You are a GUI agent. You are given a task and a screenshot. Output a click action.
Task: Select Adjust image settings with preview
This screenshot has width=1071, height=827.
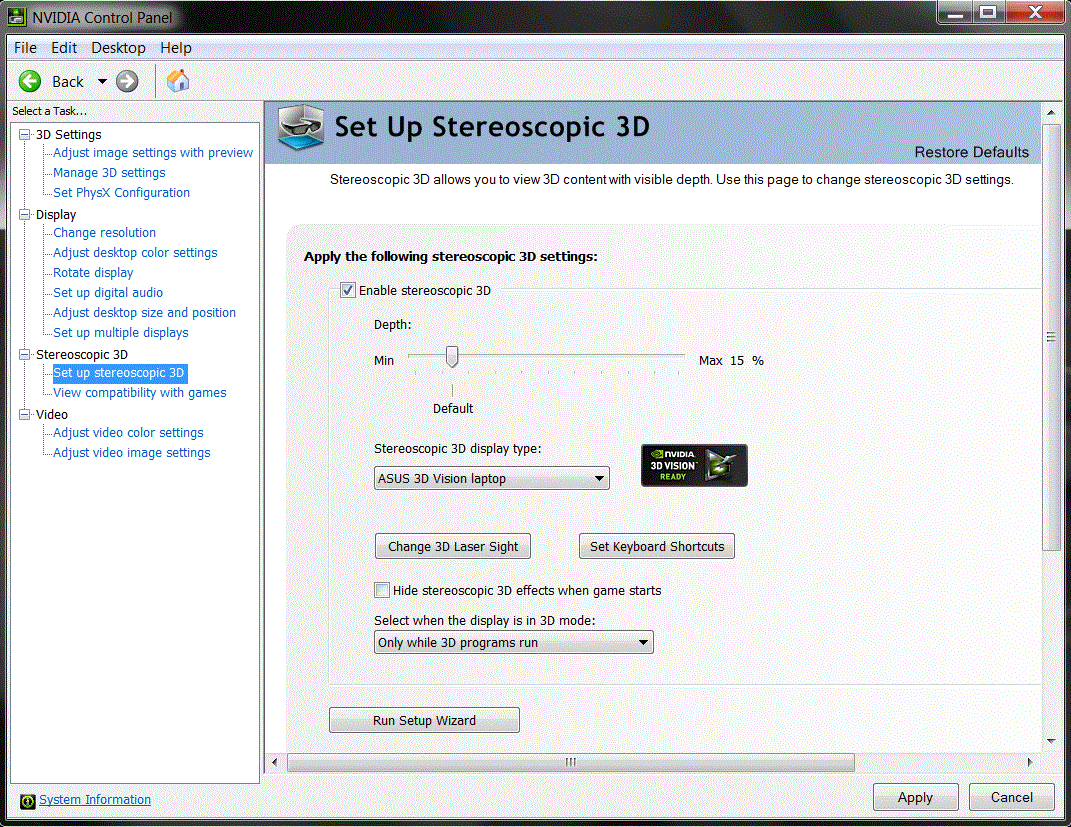[x=153, y=153]
